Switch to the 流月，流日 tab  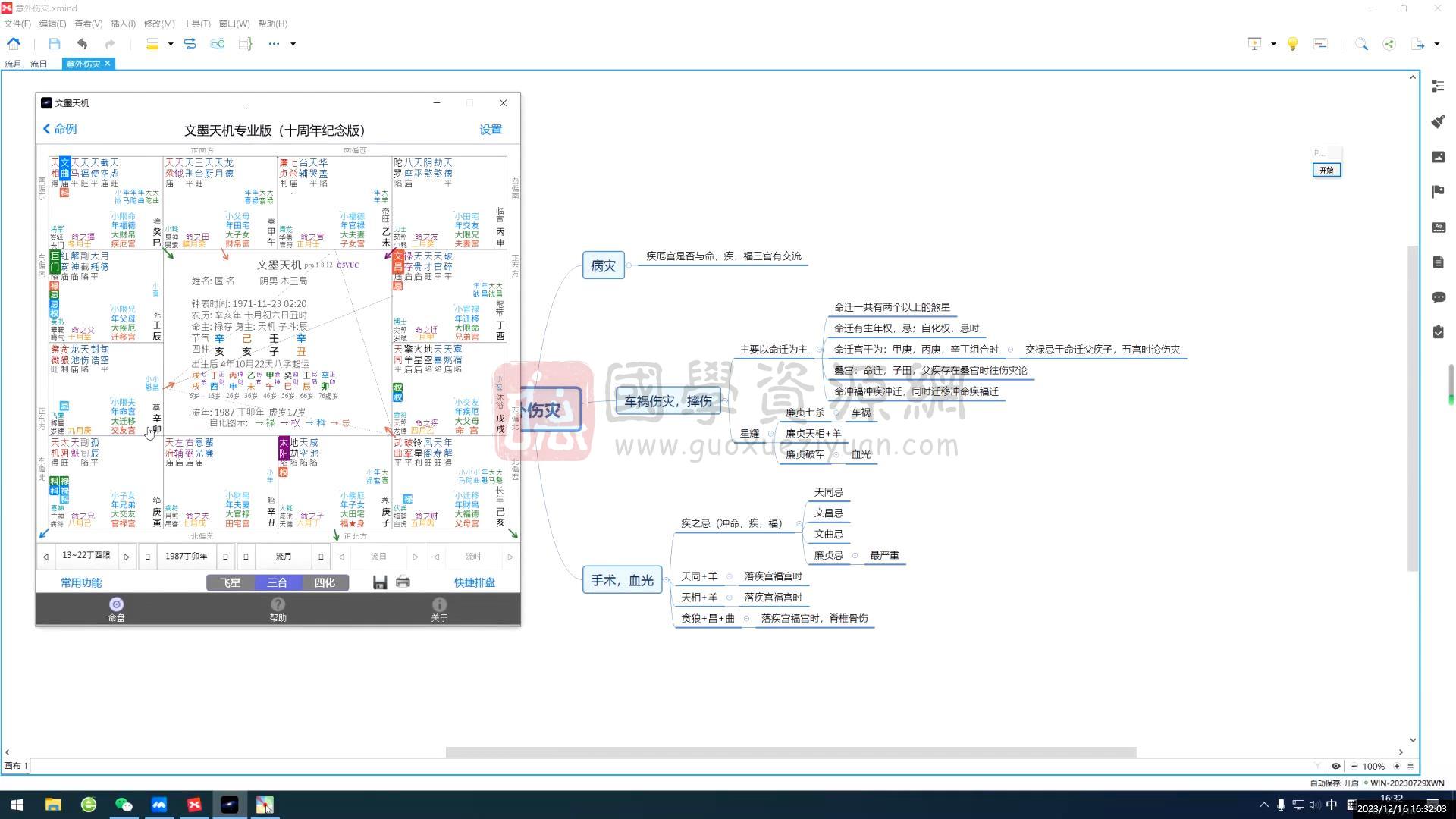(26, 64)
